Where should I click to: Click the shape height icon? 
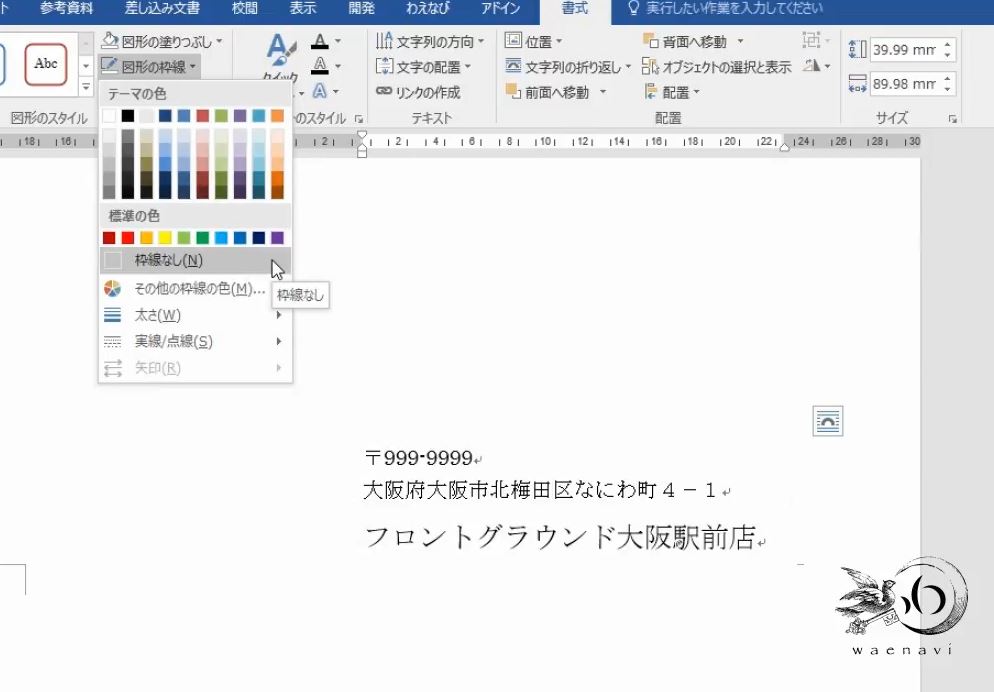click(x=857, y=49)
